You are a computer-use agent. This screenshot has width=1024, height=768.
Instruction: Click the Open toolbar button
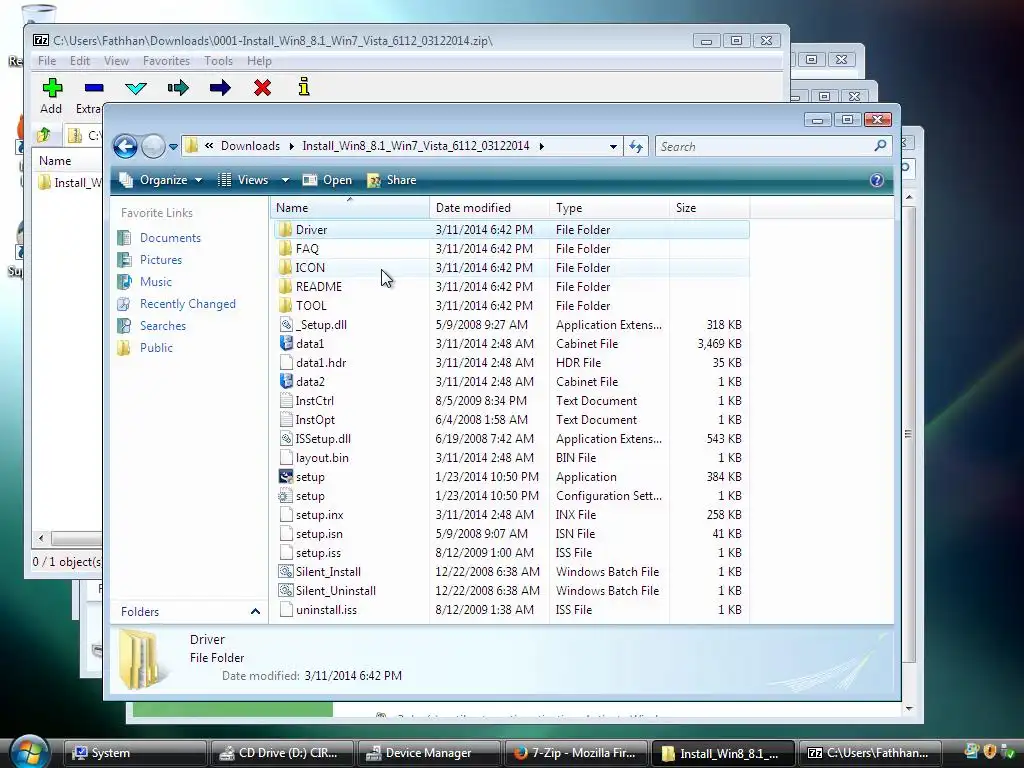click(327, 180)
